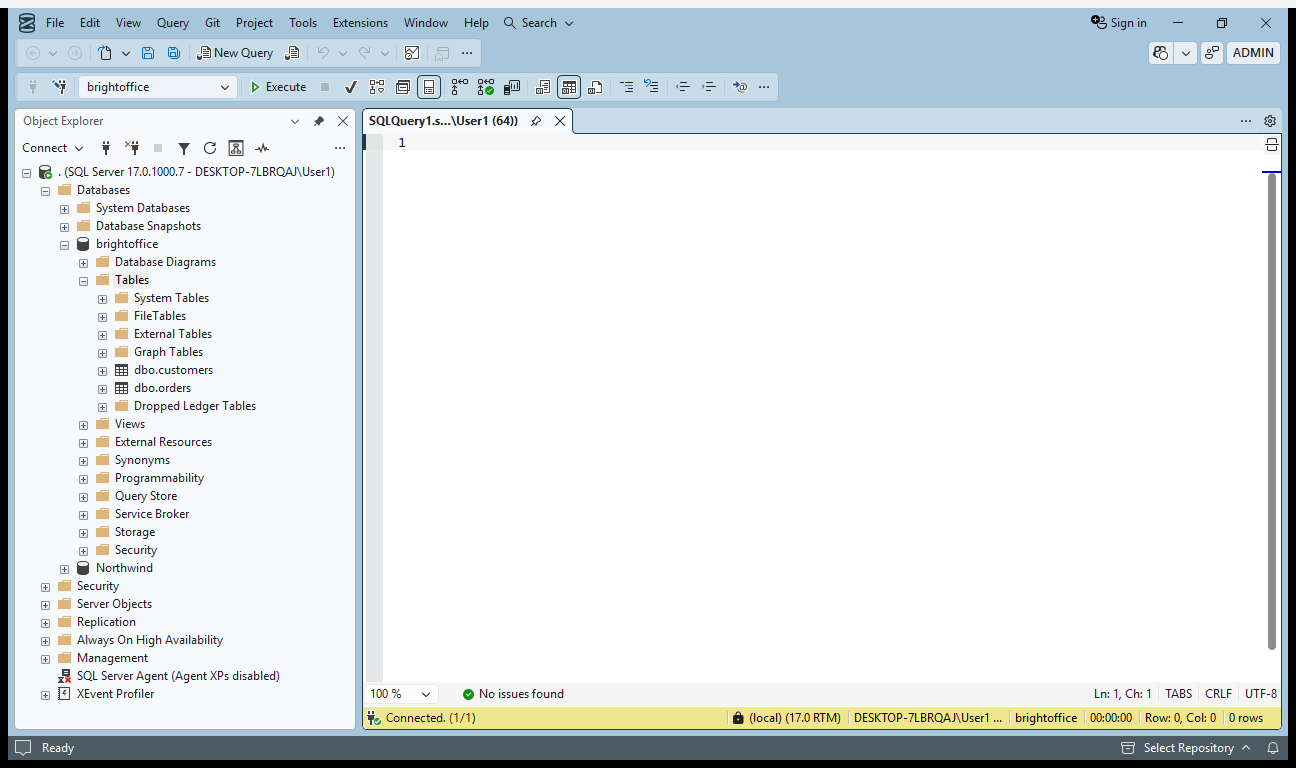
Task: Collapse the Tables folder node
Action: (x=83, y=280)
